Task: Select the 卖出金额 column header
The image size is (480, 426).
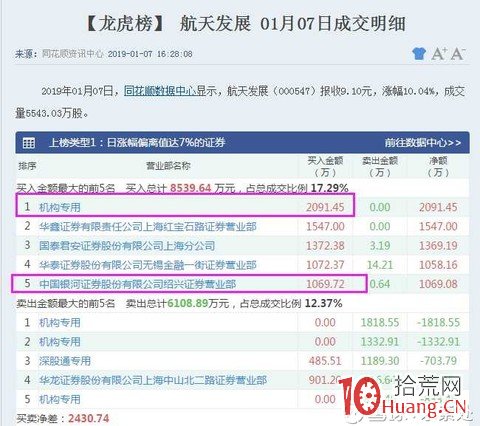Action: click(x=380, y=166)
